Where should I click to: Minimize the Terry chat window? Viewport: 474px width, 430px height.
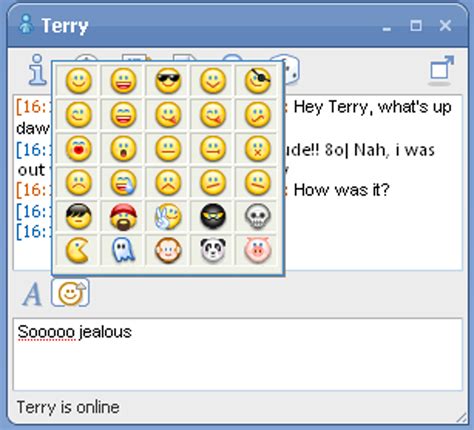[387, 29]
